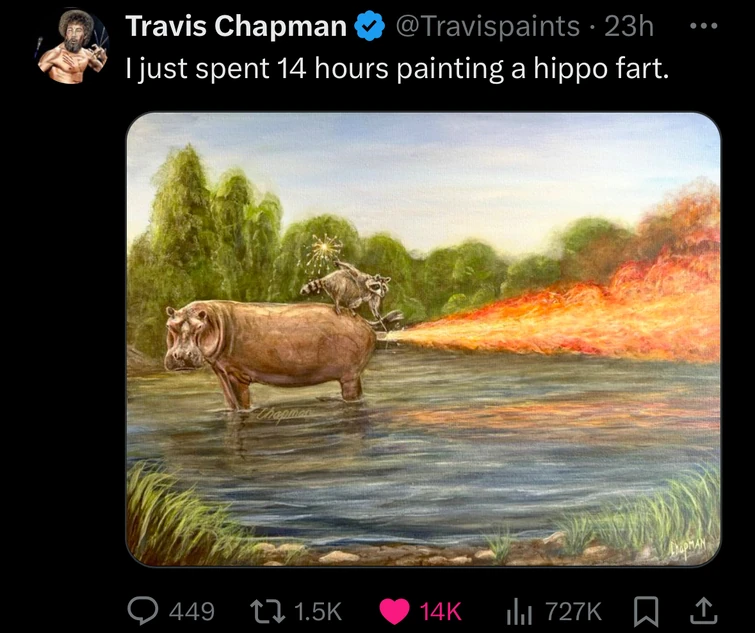Click the 727K views count
This screenshot has width=755, height=633.
point(574,610)
